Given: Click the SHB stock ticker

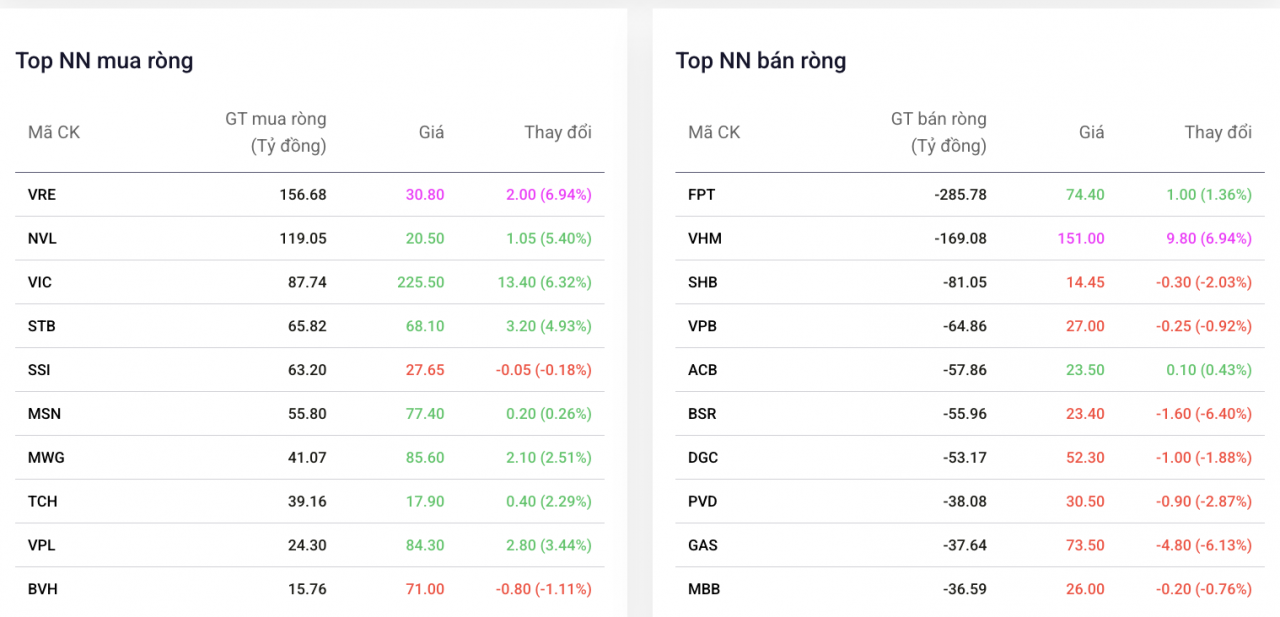Looking at the screenshot, I should click(x=703, y=283).
